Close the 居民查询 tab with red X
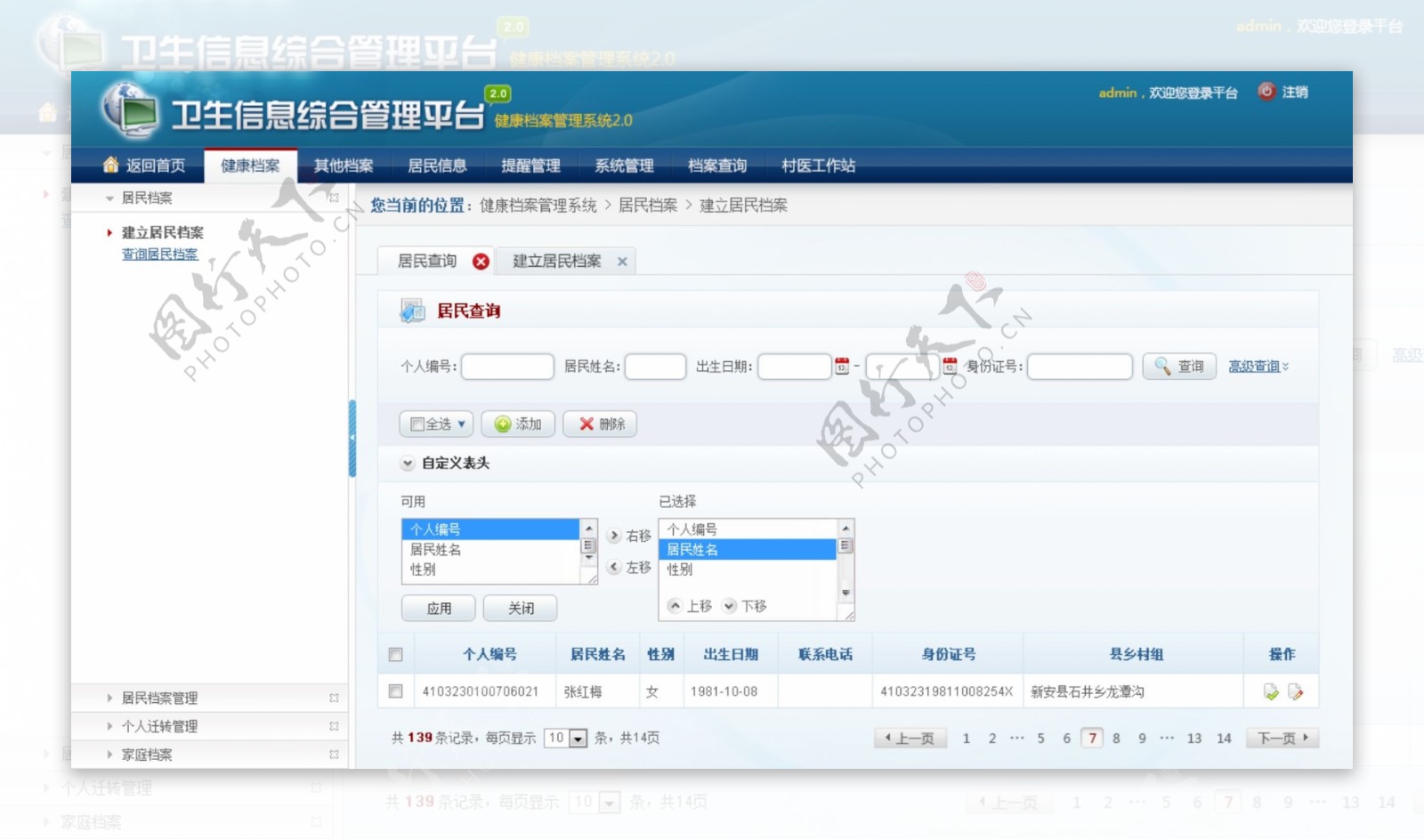 tap(481, 262)
